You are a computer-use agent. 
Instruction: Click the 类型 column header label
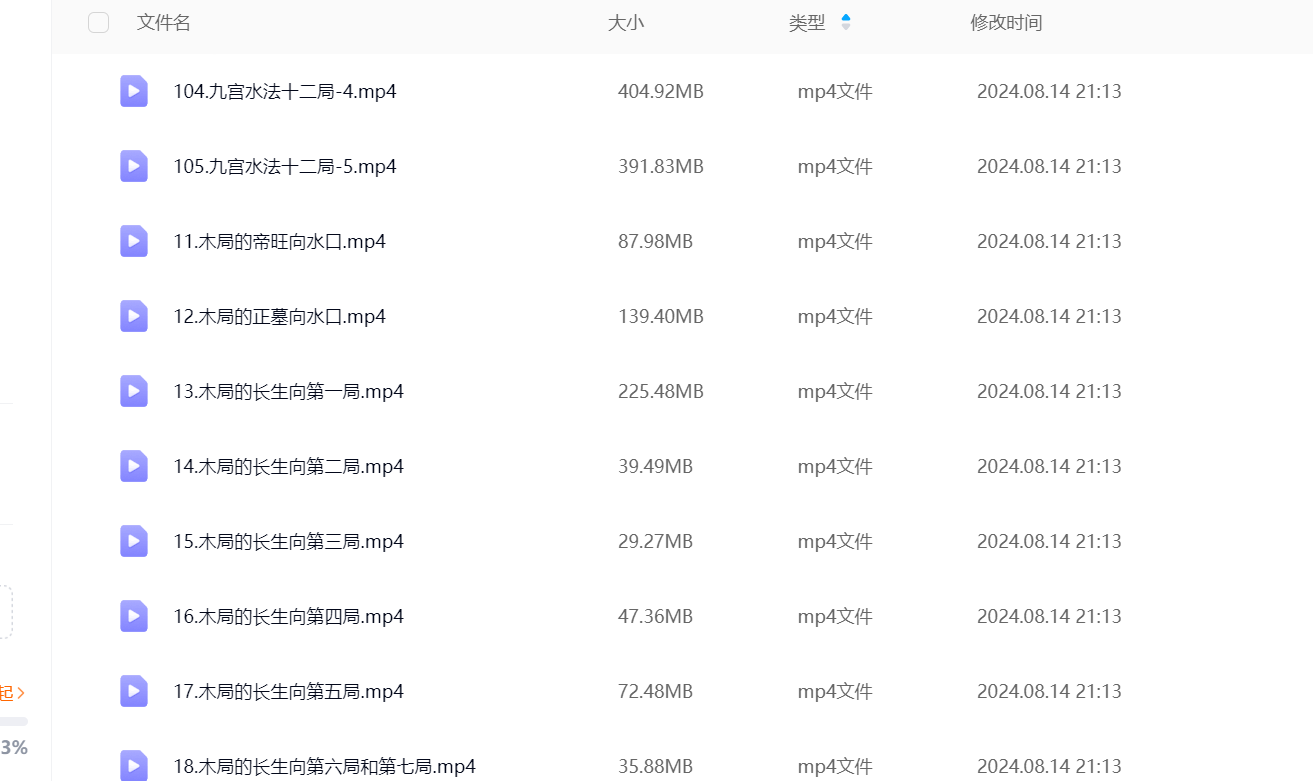point(806,23)
